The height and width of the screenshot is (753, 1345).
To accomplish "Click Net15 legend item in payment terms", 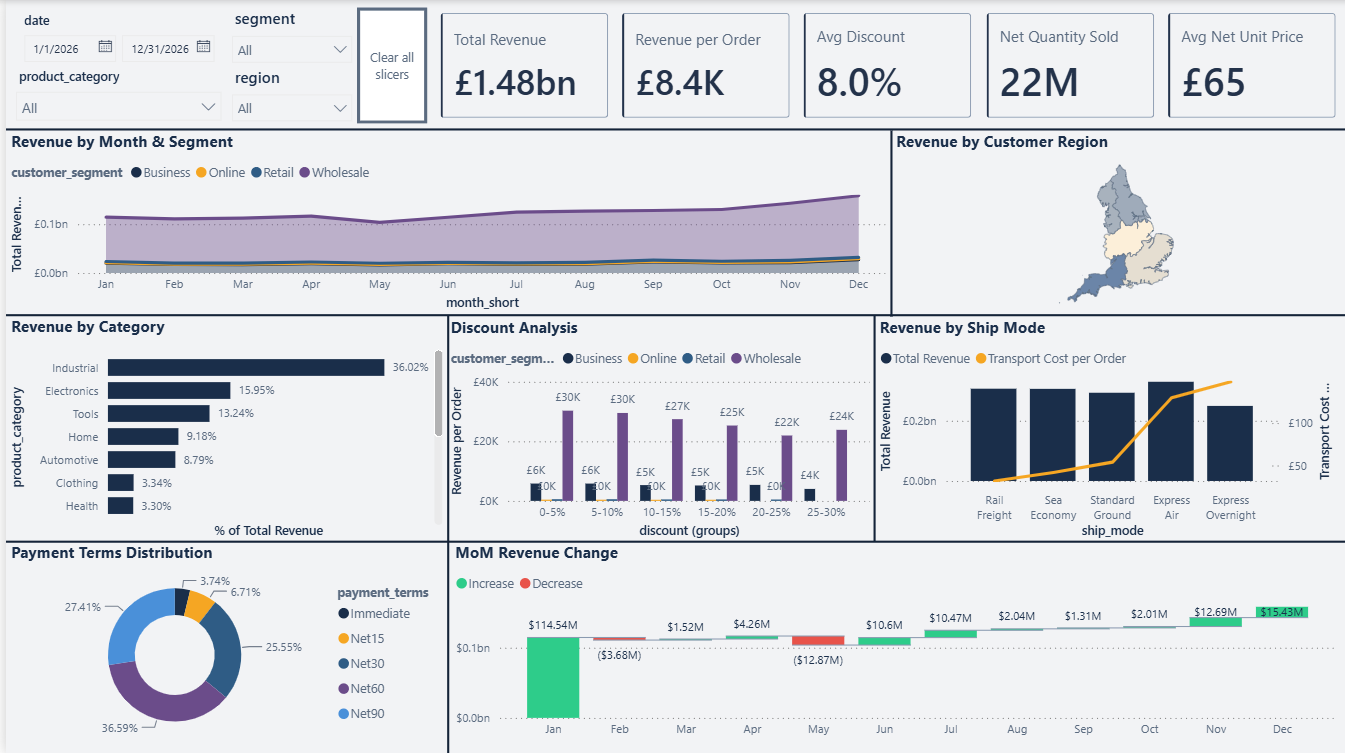I will click(361, 639).
